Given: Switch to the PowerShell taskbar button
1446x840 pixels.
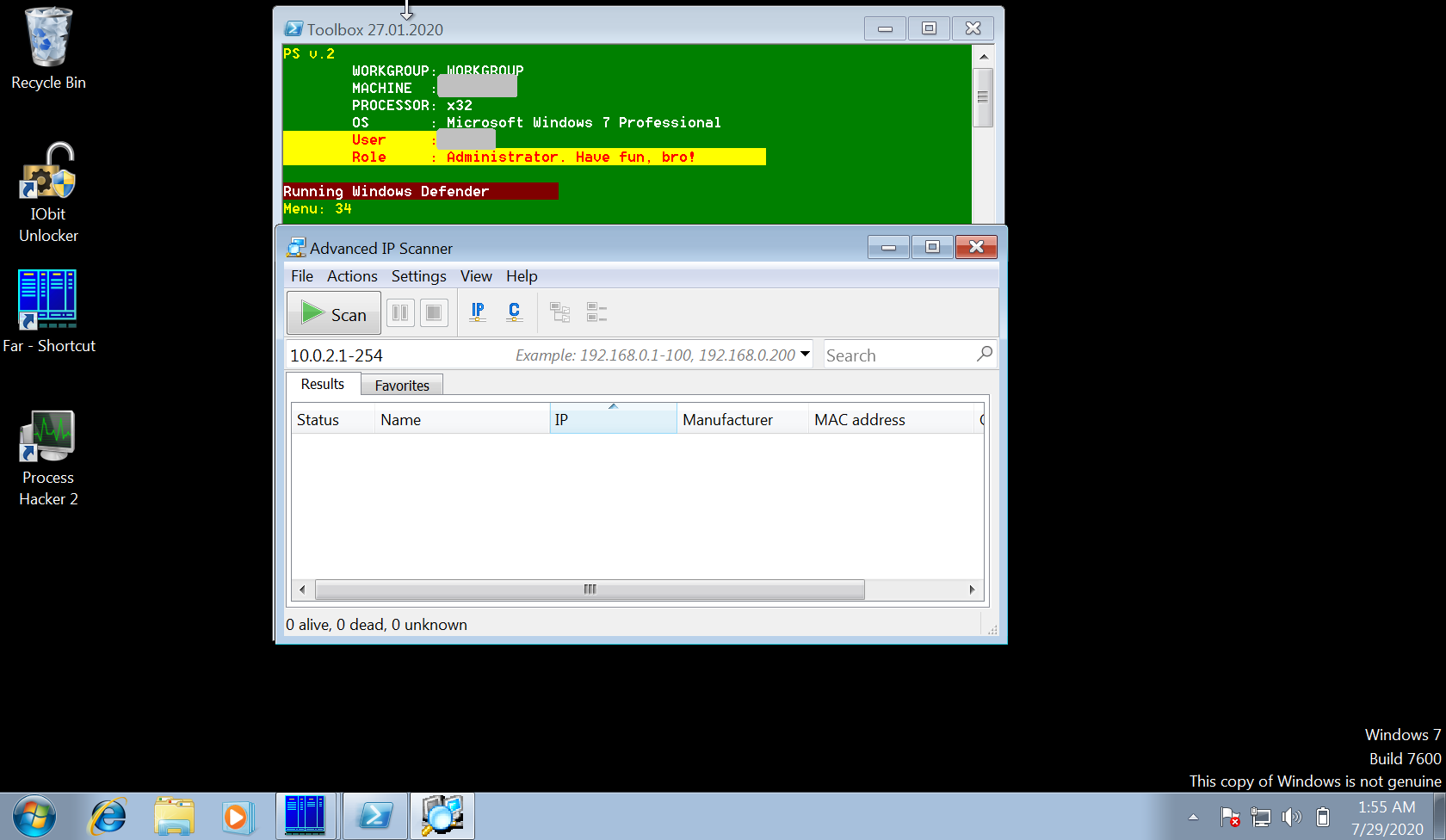Looking at the screenshot, I should 375,816.
